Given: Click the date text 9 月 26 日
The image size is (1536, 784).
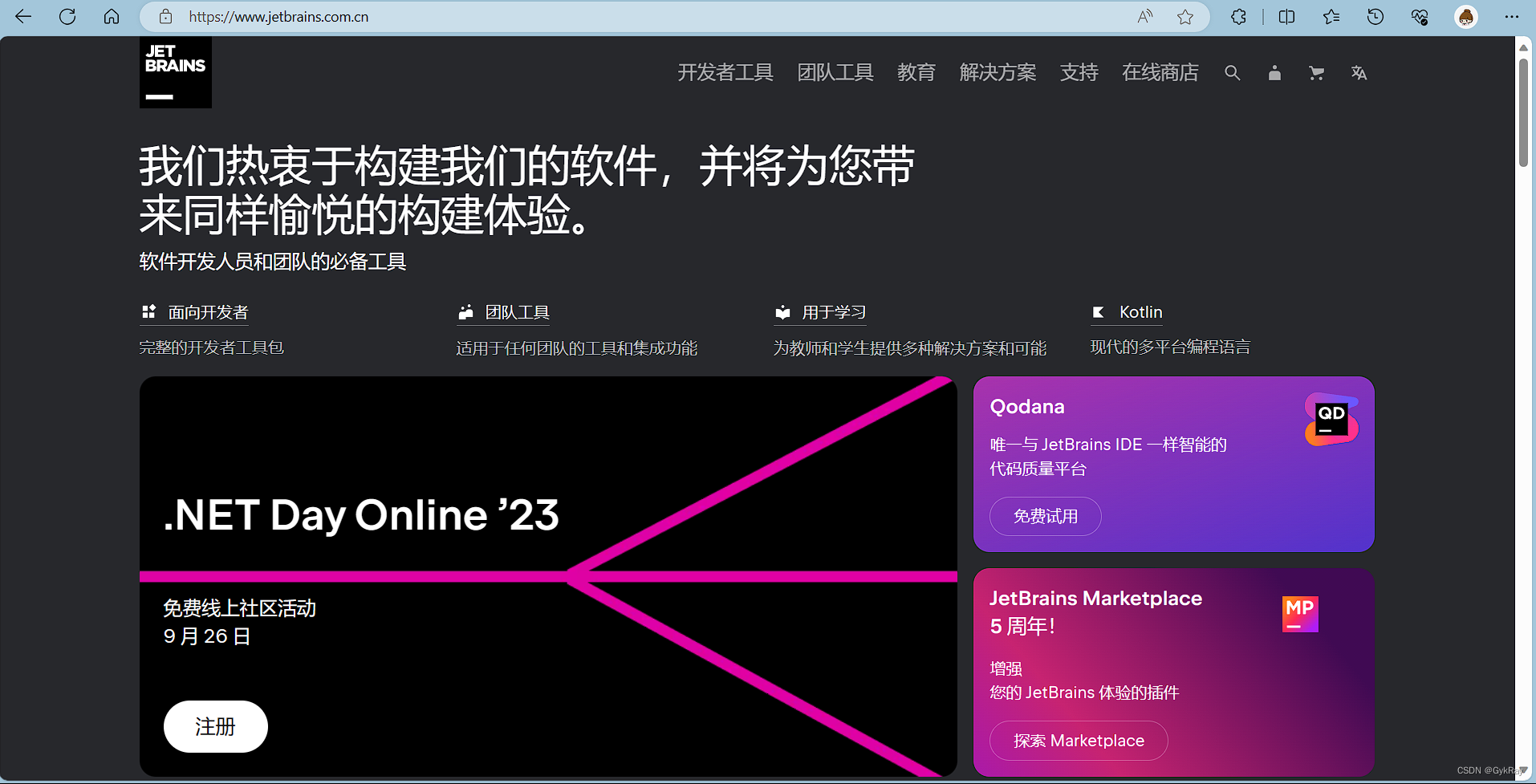Looking at the screenshot, I should (x=207, y=636).
